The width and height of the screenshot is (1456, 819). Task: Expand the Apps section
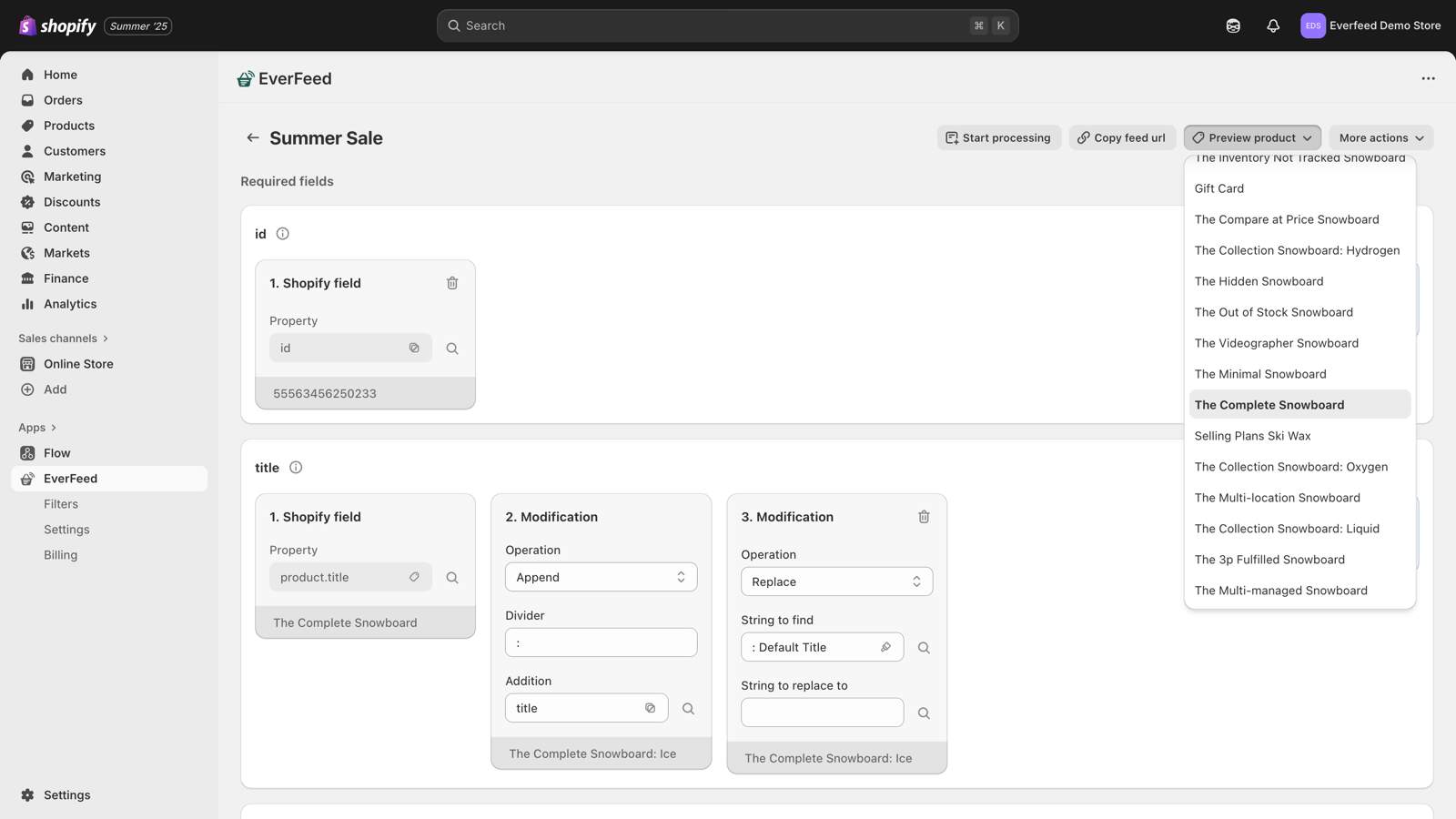tap(37, 428)
